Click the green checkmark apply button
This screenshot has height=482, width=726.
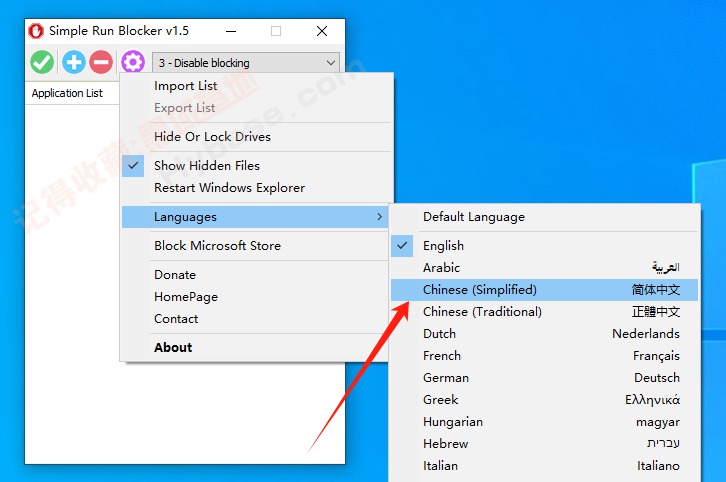(x=42, y=62)
